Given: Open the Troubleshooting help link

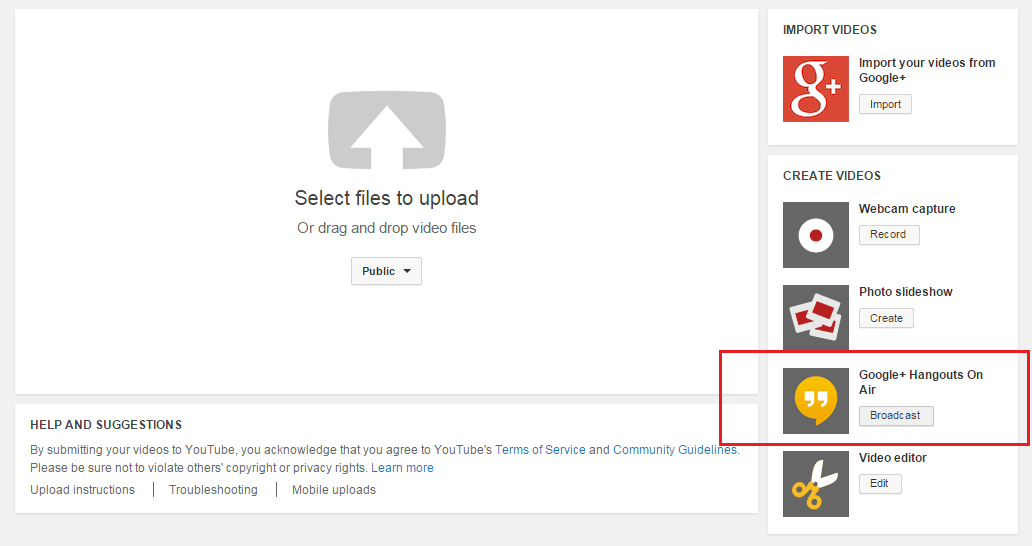Looking at the screenshot, I should pyautogui.click(x=213, y=490).
